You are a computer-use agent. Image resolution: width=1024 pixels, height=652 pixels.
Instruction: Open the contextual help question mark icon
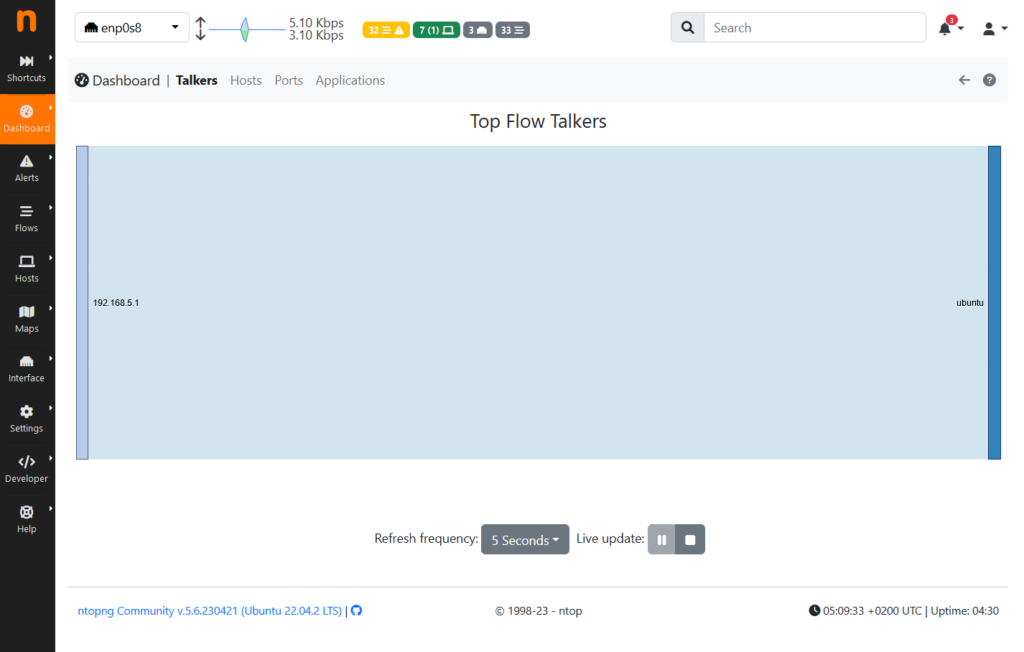click(x=989, y=79)
